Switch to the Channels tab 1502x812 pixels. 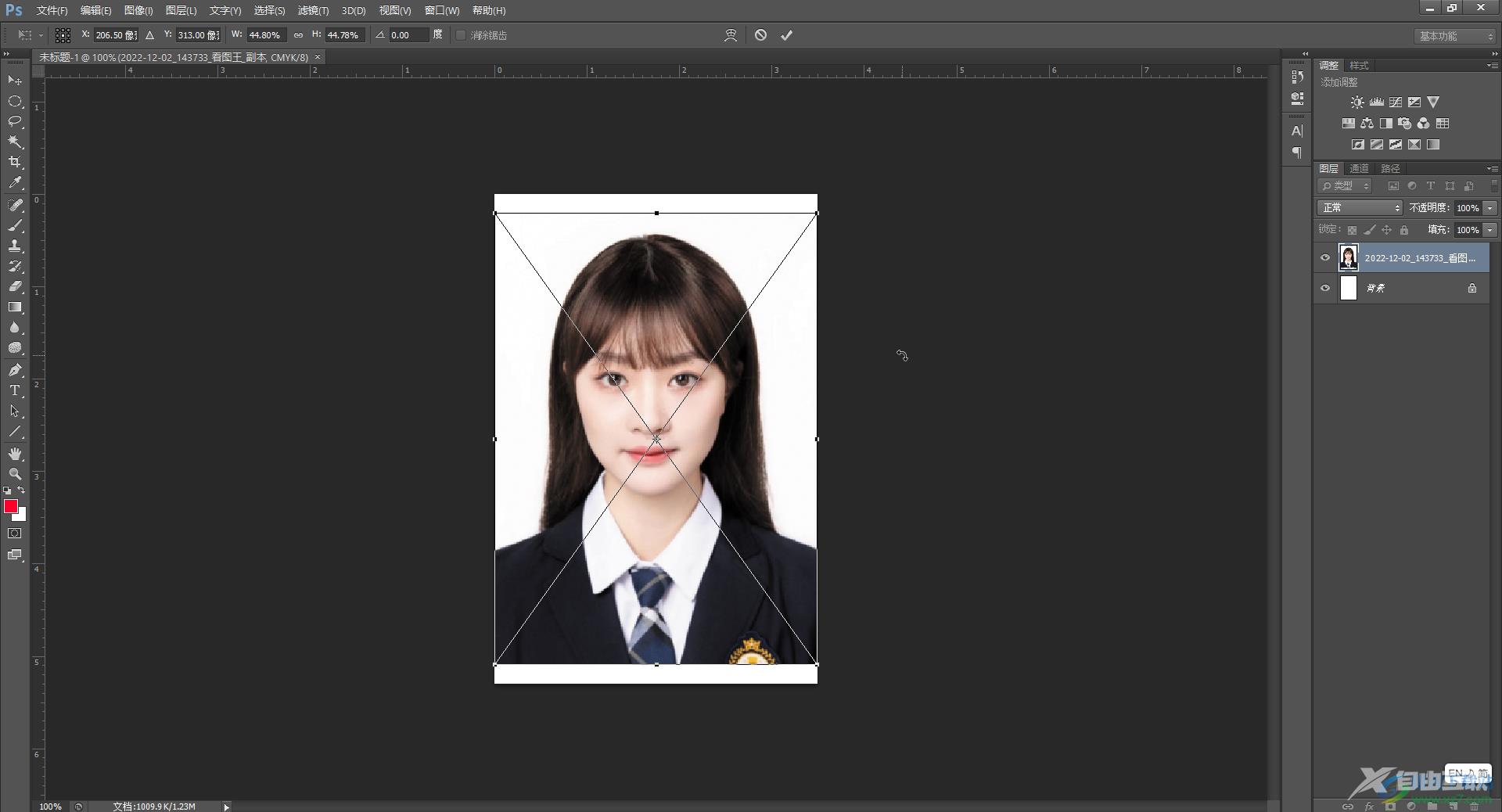pyautogui.click(x=1359, y=168)
